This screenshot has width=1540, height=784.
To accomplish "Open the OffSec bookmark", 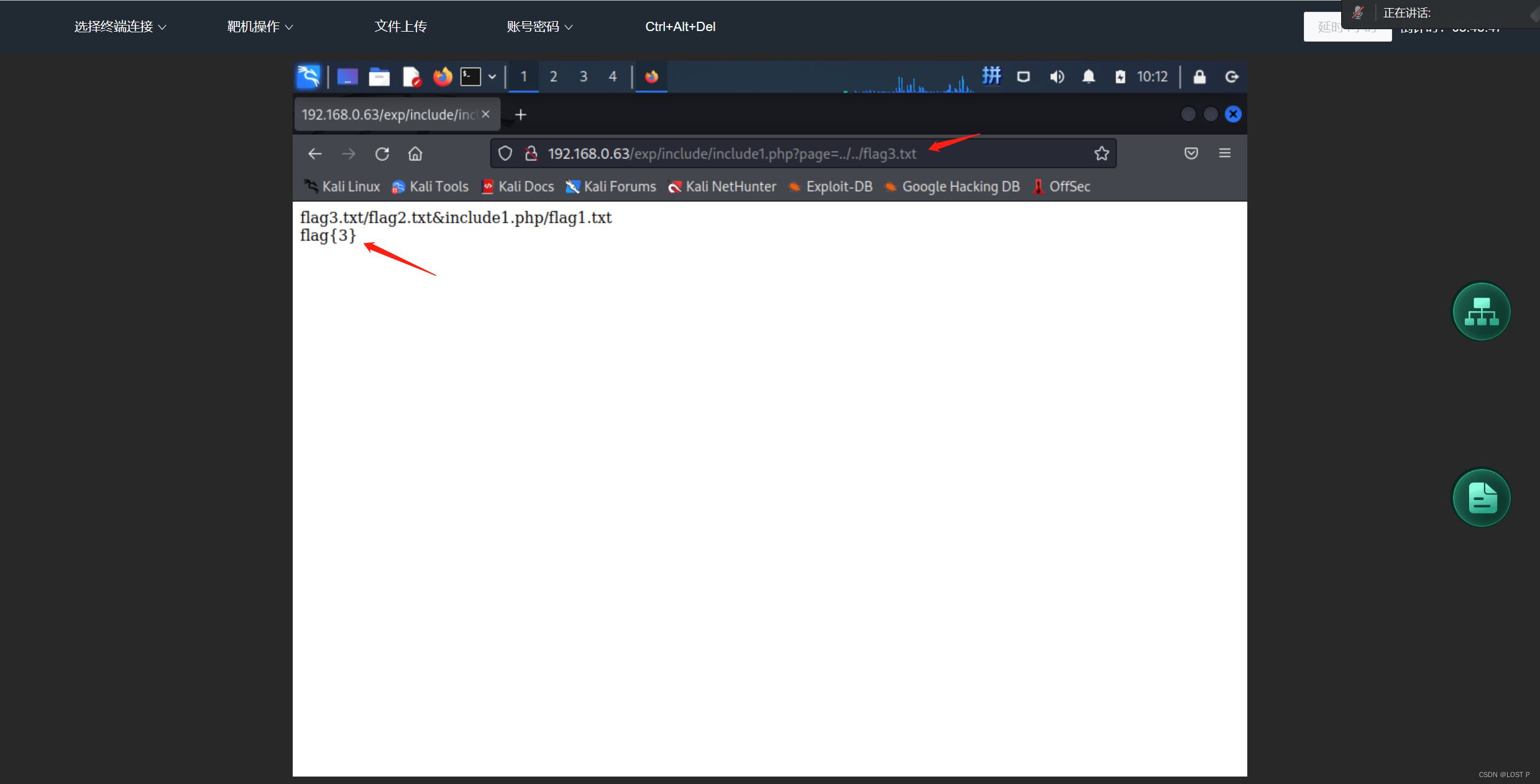I will 1061,186.
